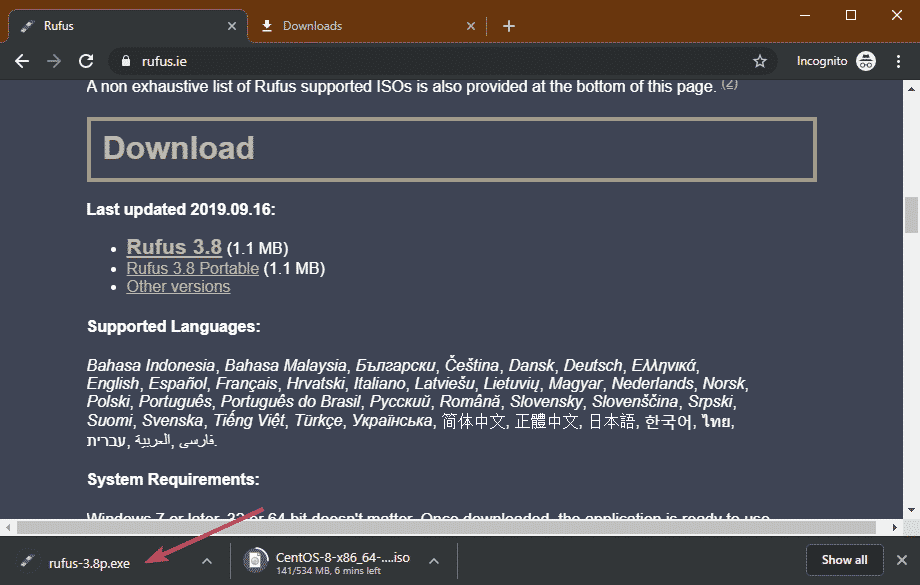This screenshot has width=920, height=585.
Task: Click the reload page icon
Action: point(86,61)
